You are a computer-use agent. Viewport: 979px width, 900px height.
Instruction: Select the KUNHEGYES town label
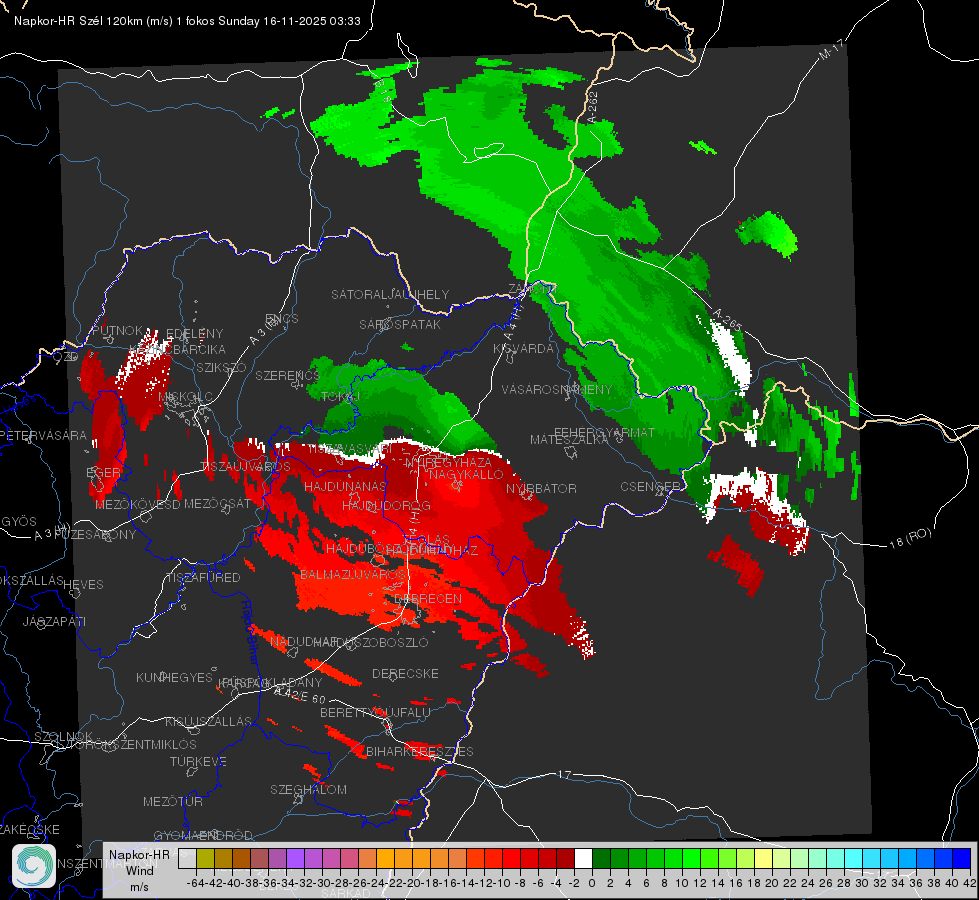[x=174, y=678]
